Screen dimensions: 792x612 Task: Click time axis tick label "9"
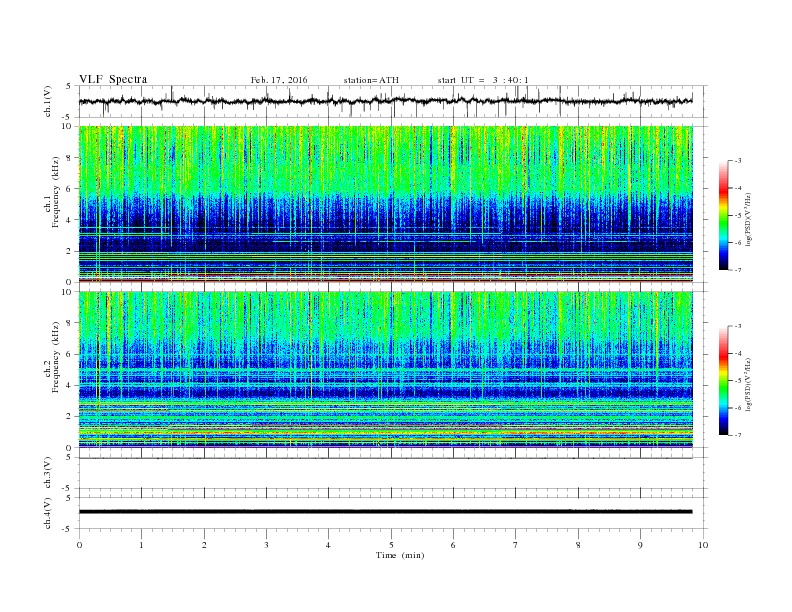(640, 545)
